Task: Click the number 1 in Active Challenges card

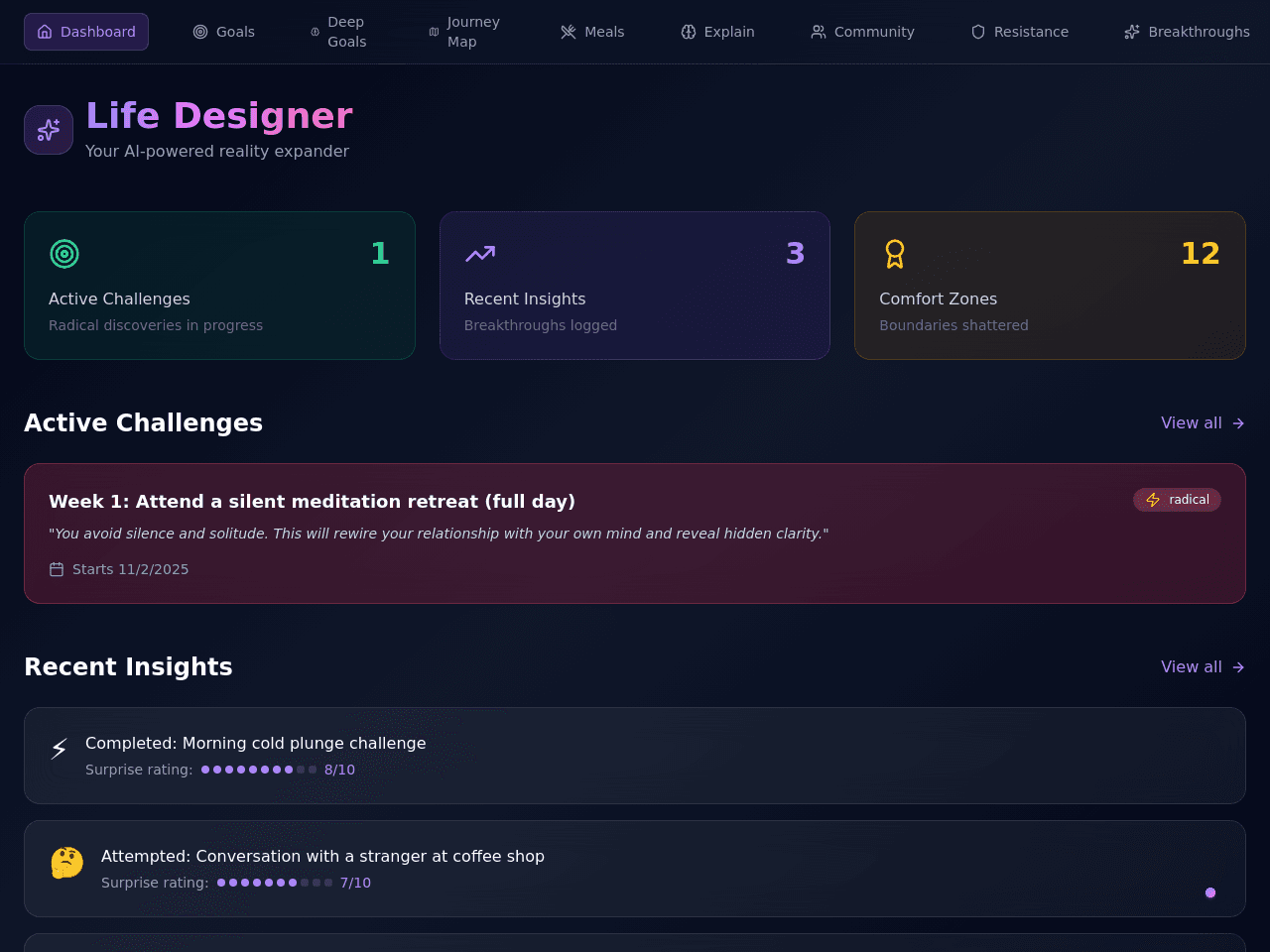Action: [x=380, y=254]
